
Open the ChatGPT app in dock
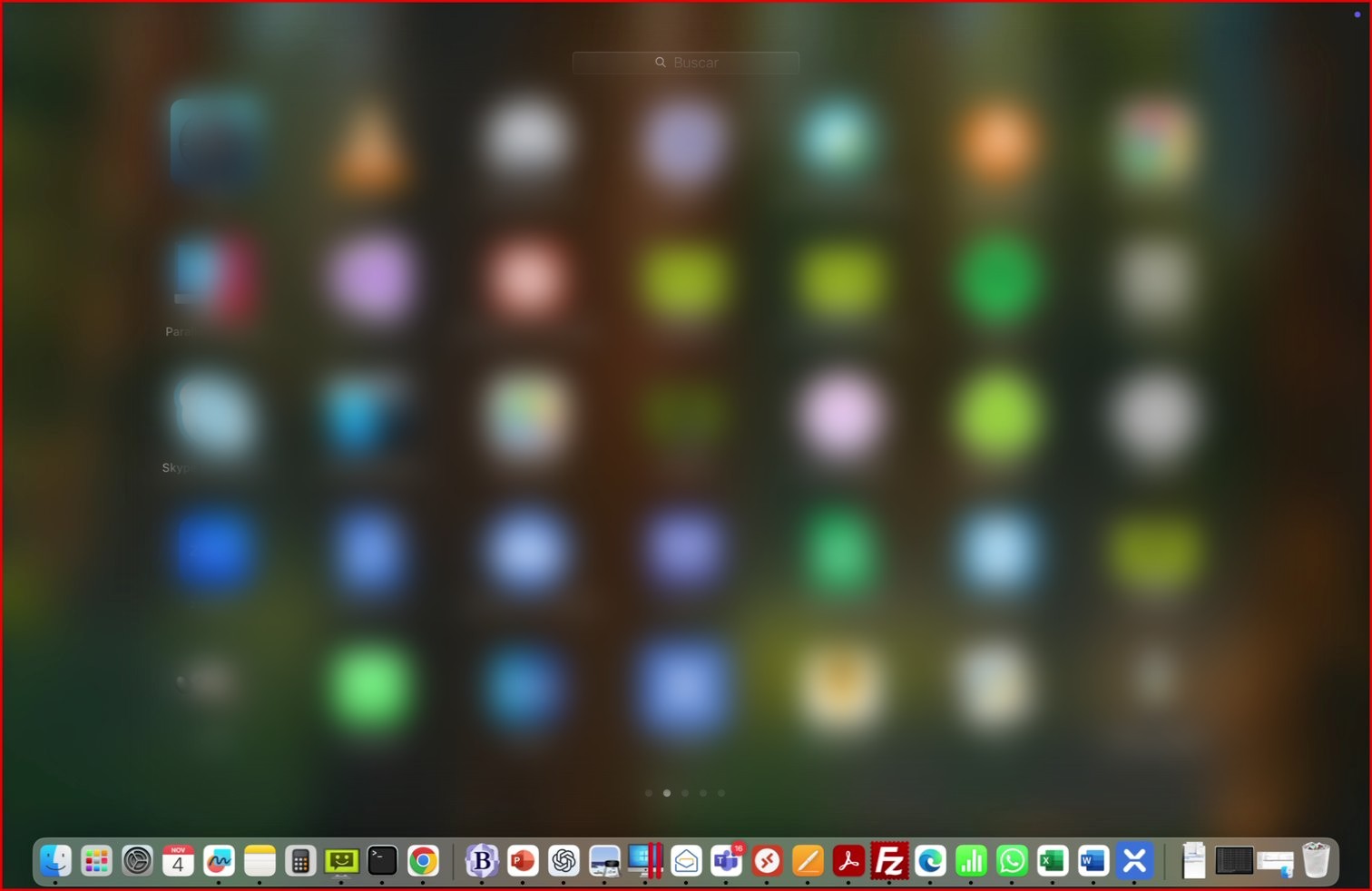point(563,860)
